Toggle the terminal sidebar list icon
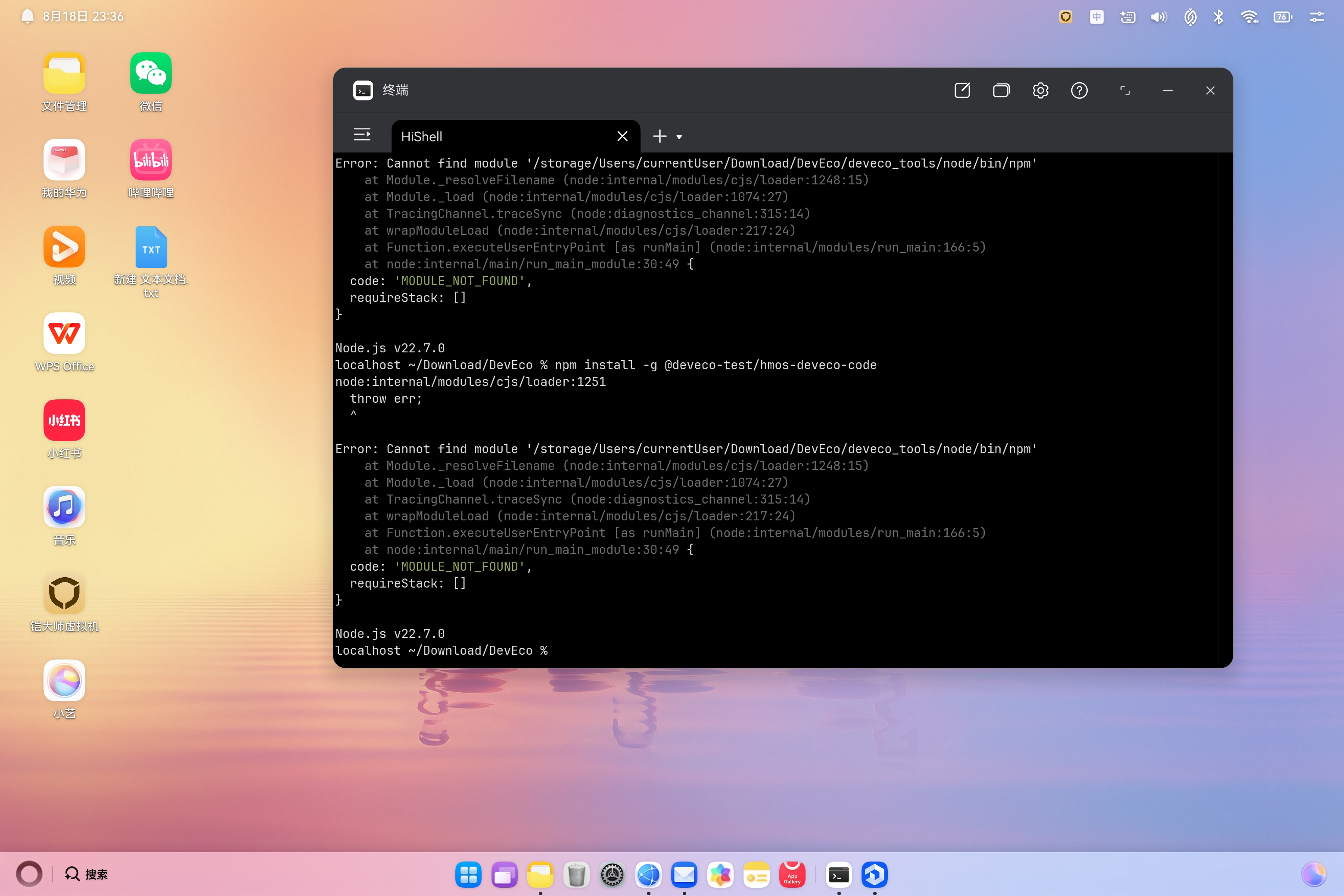The height and width of the screenshot is (896, 1344). 362,135
